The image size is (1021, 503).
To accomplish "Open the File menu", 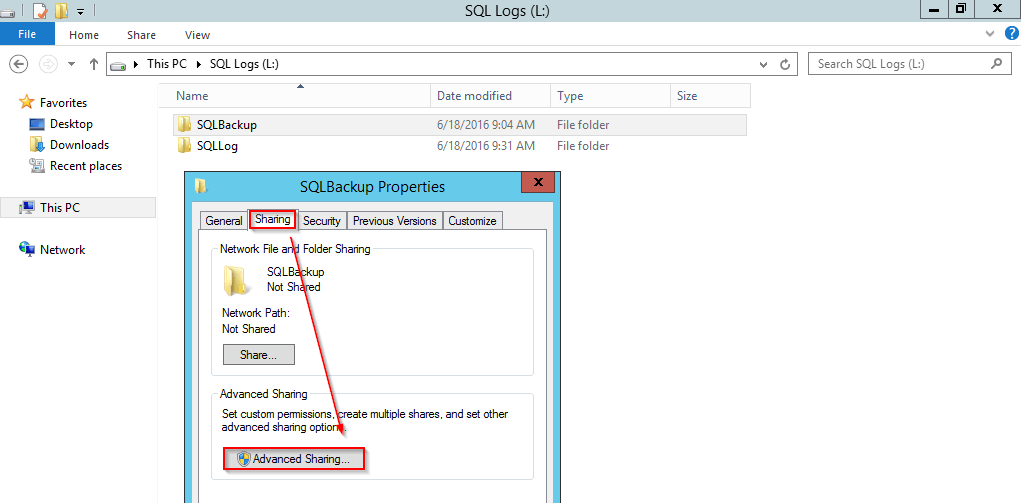I will (27, 35).
